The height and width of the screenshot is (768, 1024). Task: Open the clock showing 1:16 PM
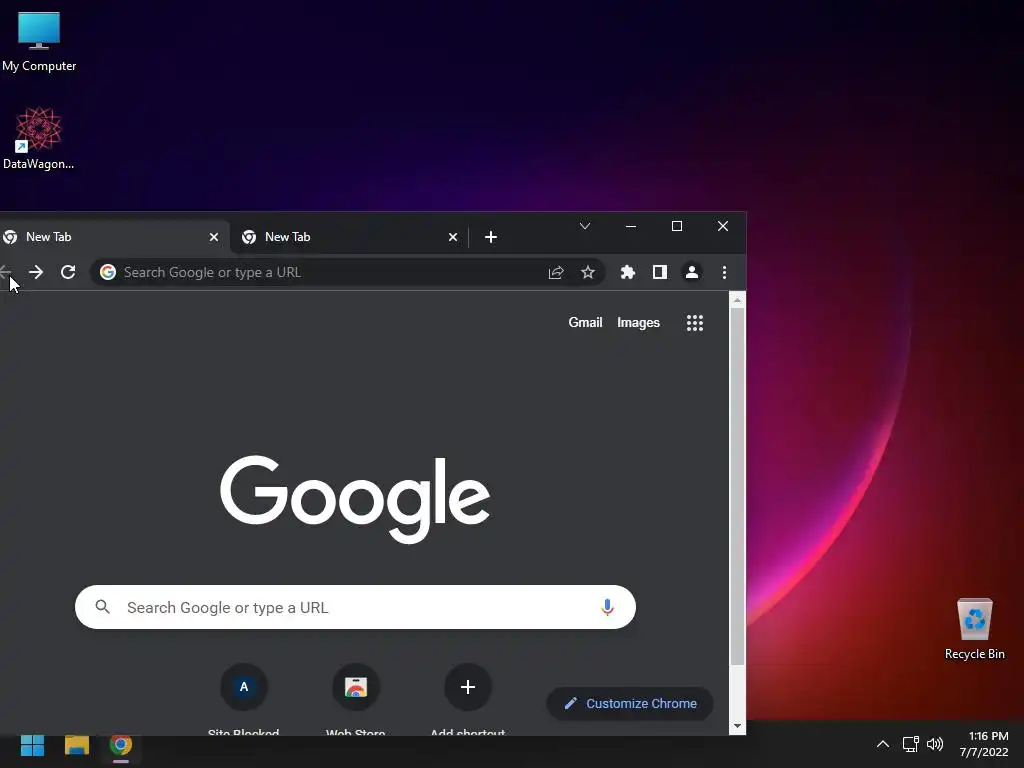click(984, 744)
